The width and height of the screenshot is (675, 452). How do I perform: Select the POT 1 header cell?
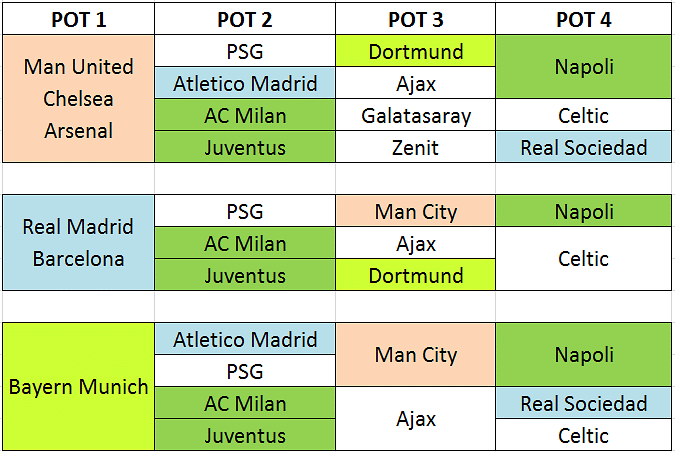click(x=78, y=19)
